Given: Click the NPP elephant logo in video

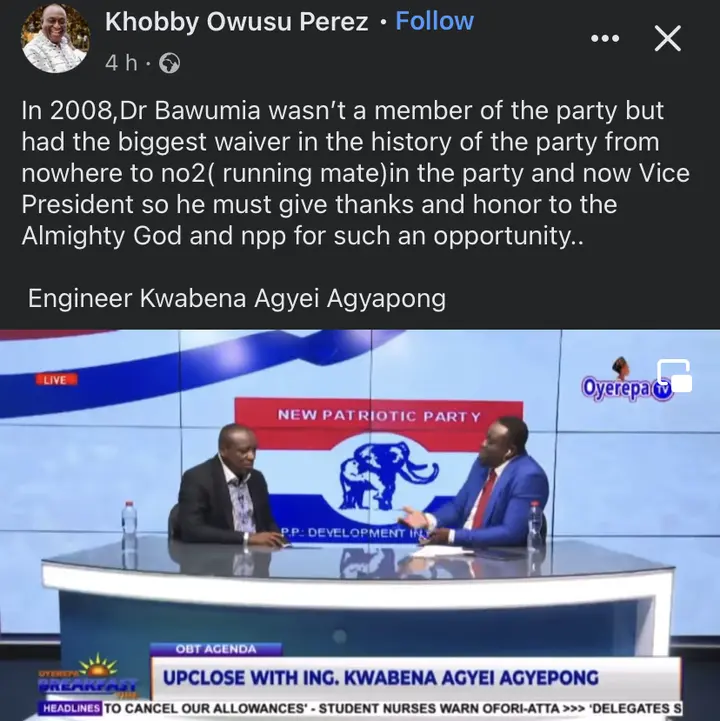Looking at the screenshot, I should coord(389,475).
